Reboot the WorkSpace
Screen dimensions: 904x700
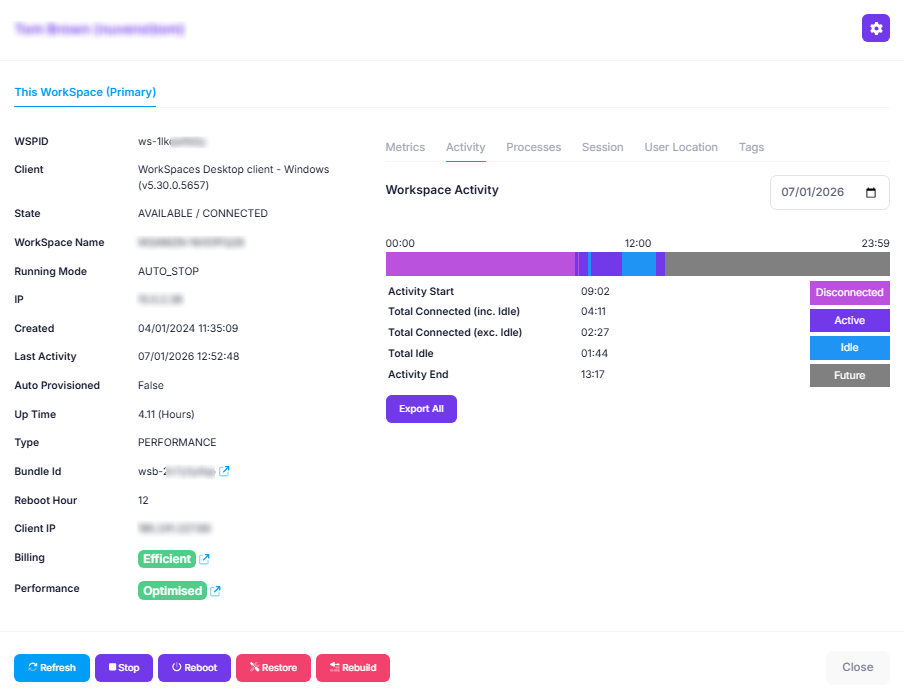194,668
